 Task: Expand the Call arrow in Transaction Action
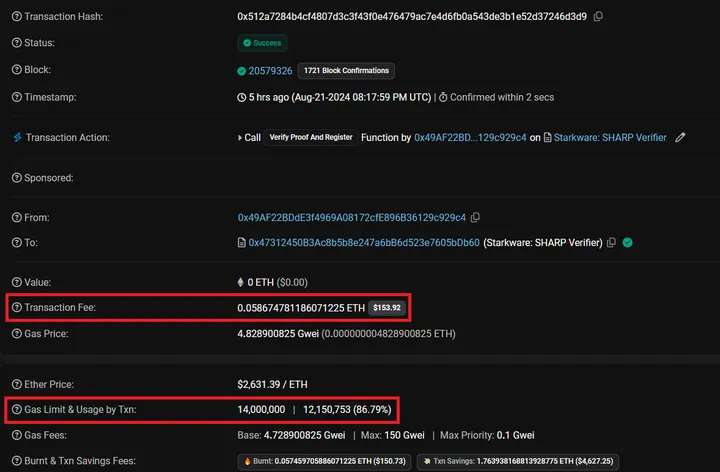(x=240, y=137)
